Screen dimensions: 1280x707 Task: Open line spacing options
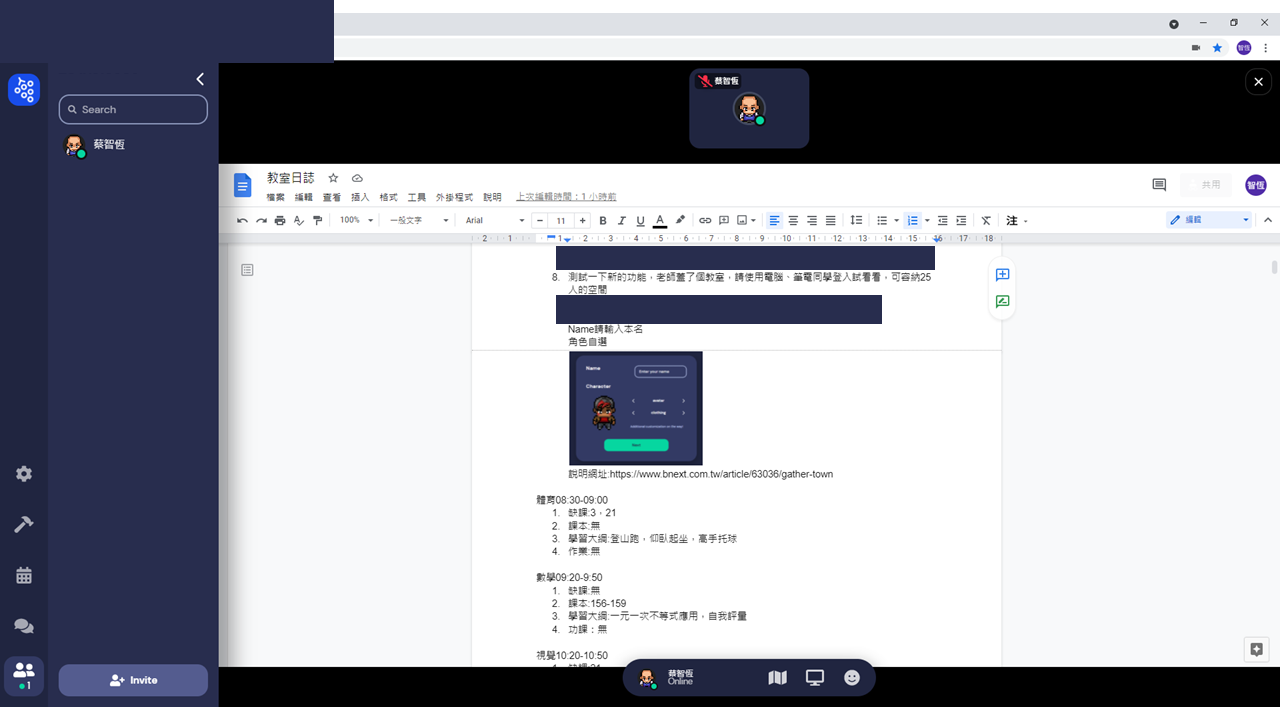(x=856, y=220)
